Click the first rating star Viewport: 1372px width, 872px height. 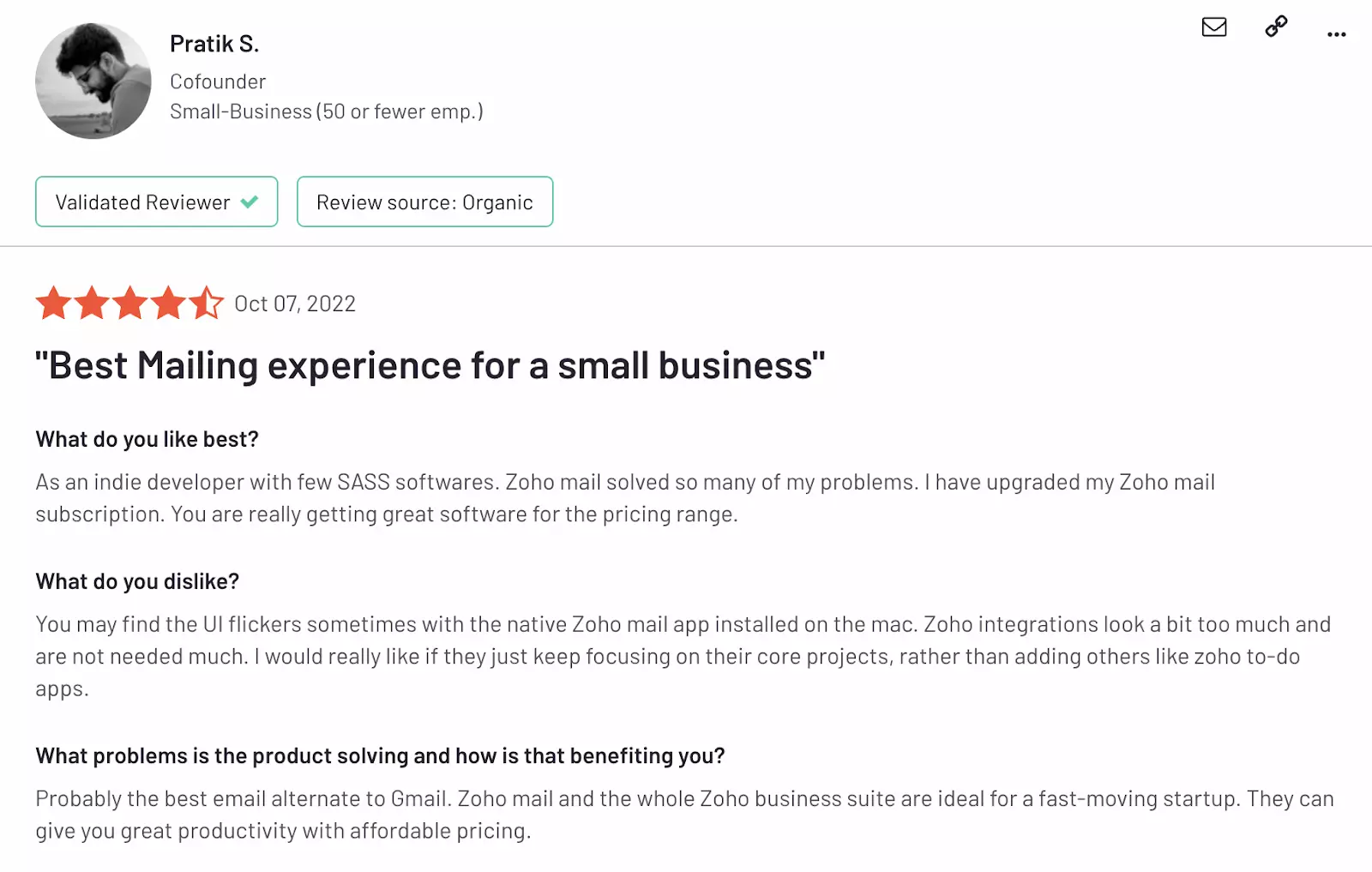tap(53, 304)
